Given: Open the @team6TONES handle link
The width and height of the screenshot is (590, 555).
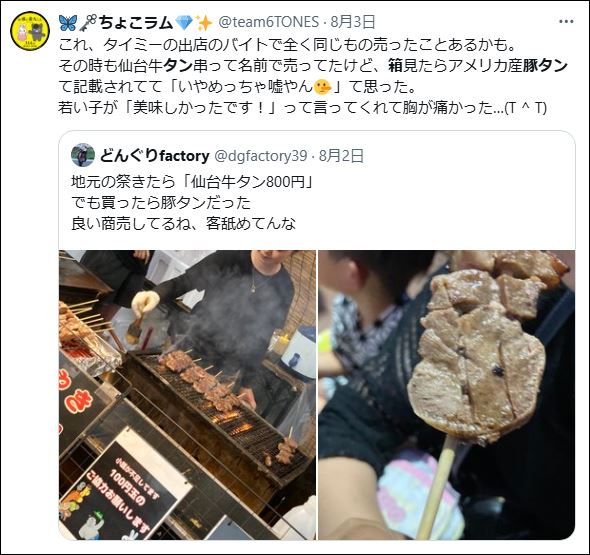Looking at the screenshot, I should click(x=269, y=22).
